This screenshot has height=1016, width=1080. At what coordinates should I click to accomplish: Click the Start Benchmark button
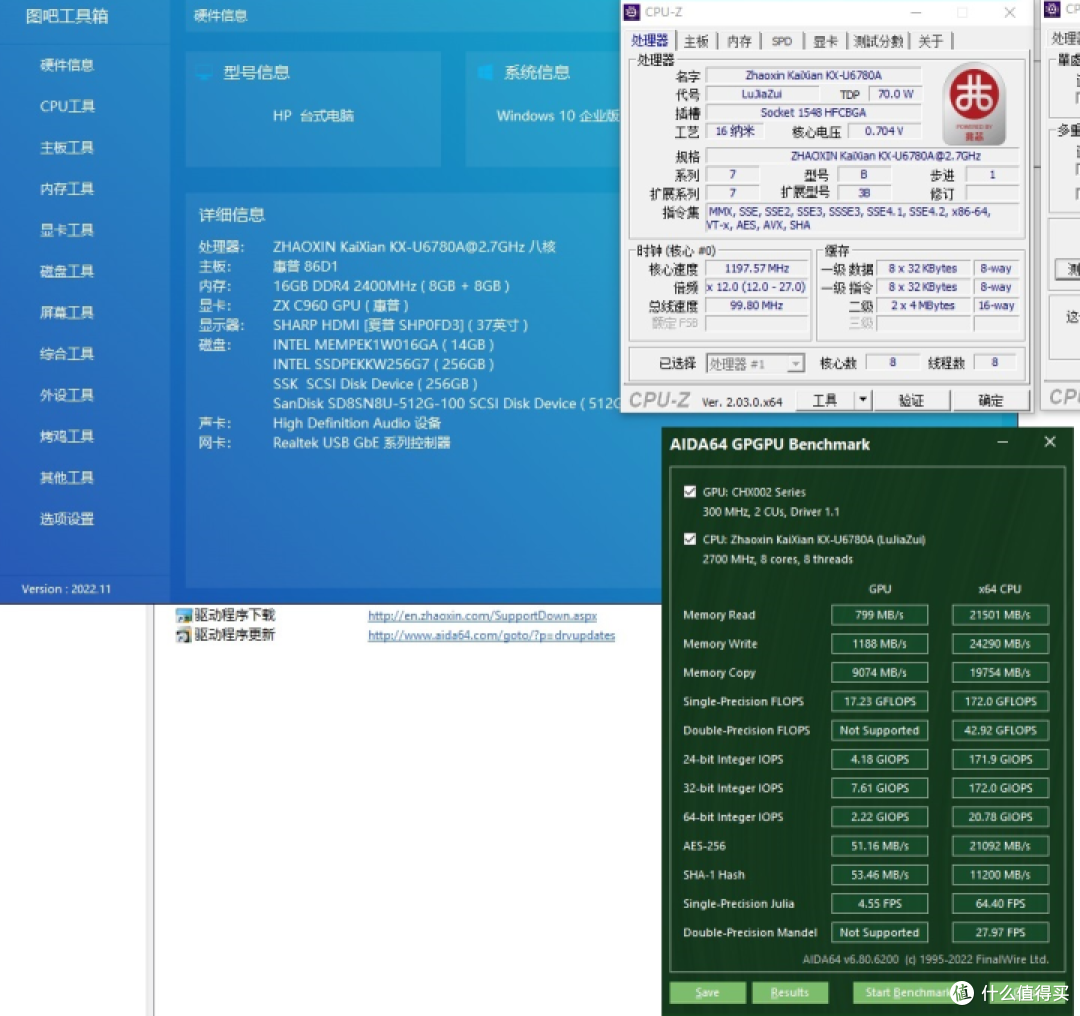tap(907, 992)
